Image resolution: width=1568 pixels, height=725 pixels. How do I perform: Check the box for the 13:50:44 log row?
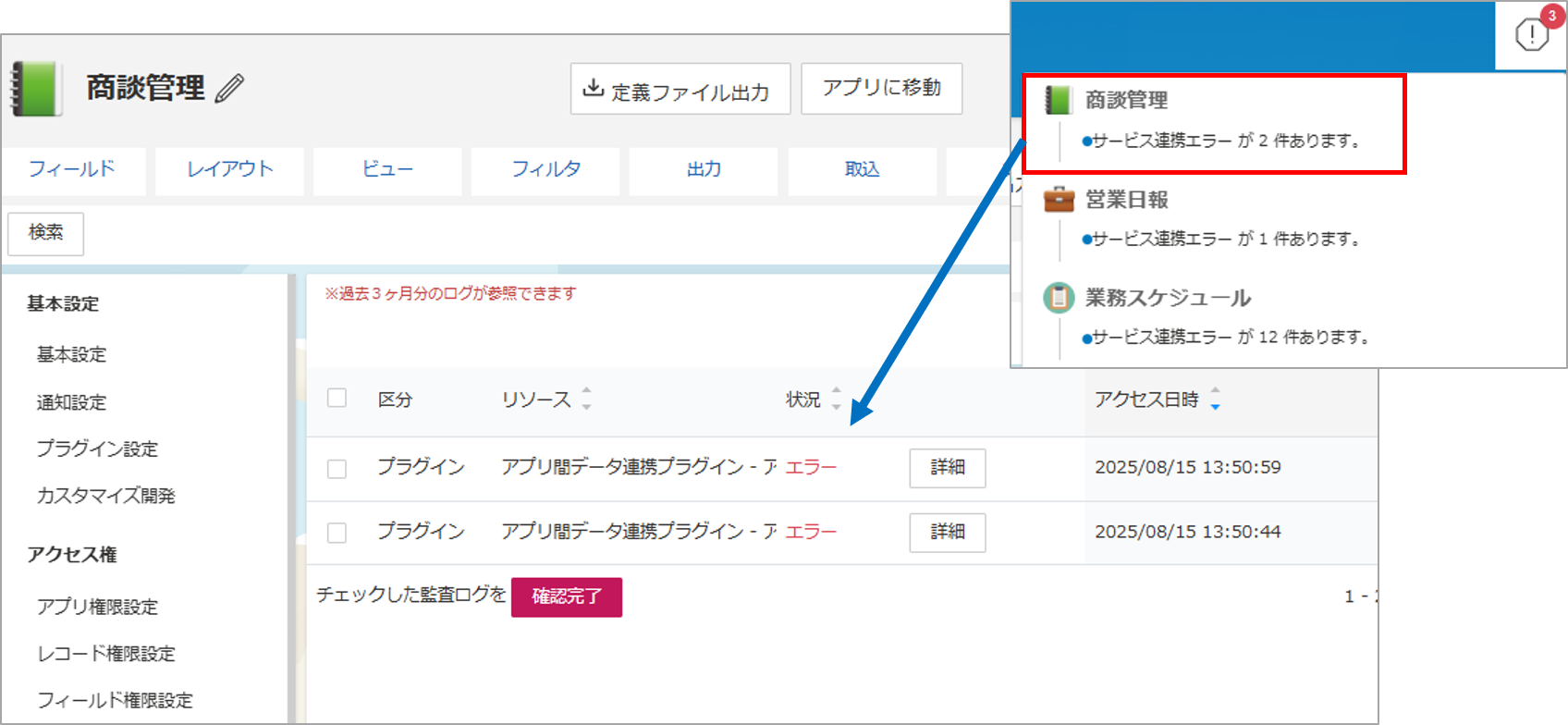337,534
